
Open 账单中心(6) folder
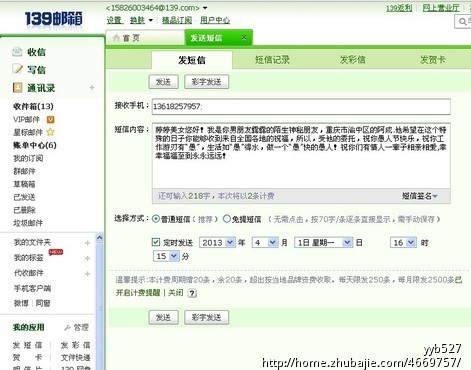(35, 145)
